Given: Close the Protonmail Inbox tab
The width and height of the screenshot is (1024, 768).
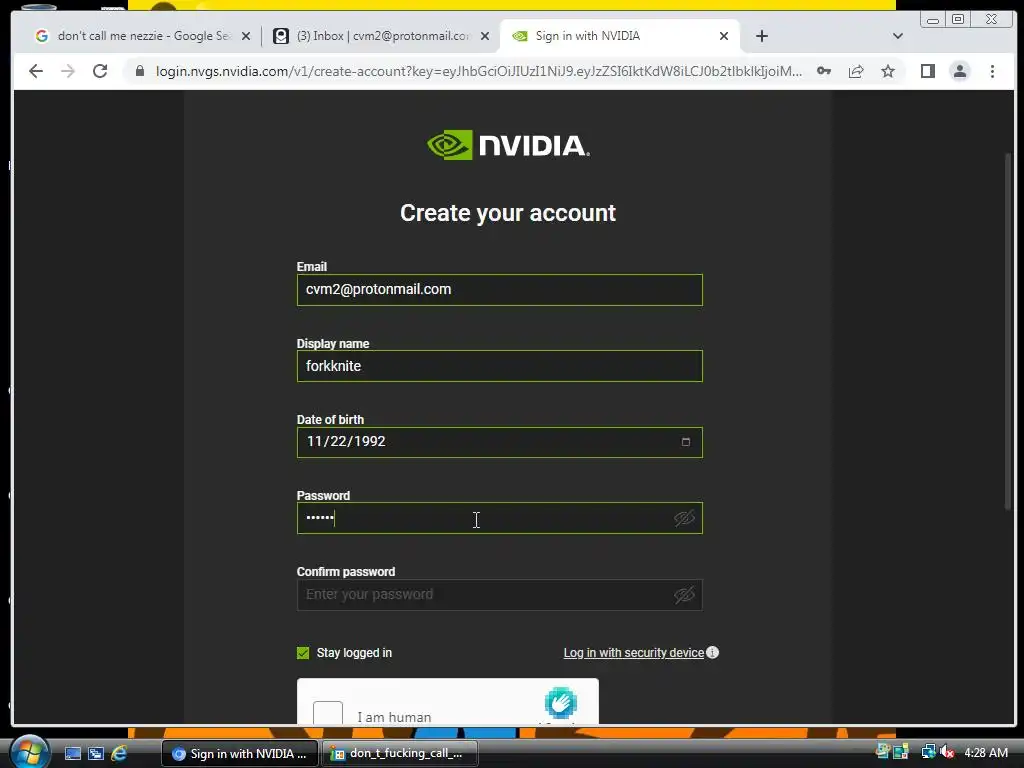Looking at the screenshot, I should pos(485,36).
